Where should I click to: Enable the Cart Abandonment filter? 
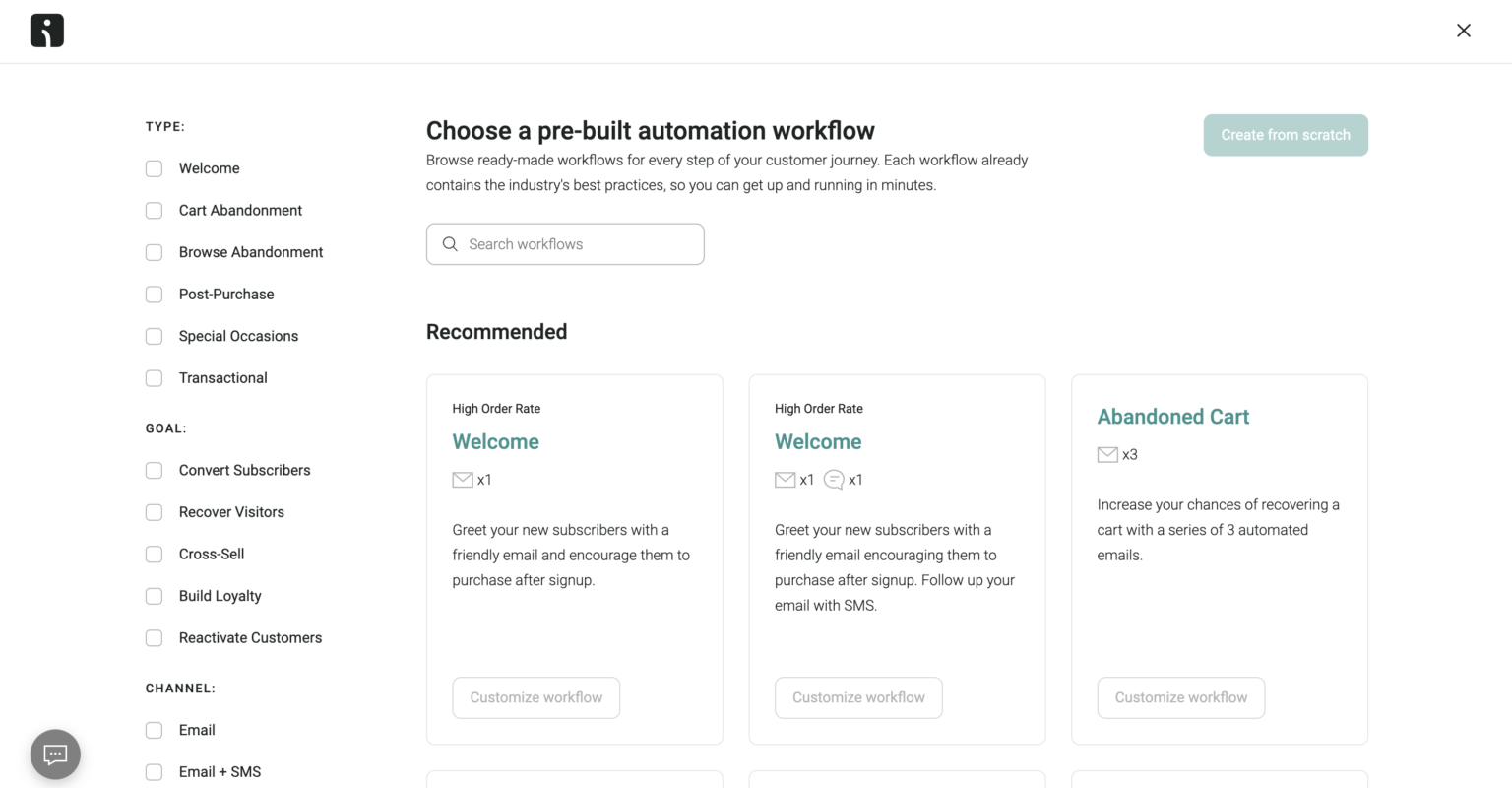pos(154,210)
